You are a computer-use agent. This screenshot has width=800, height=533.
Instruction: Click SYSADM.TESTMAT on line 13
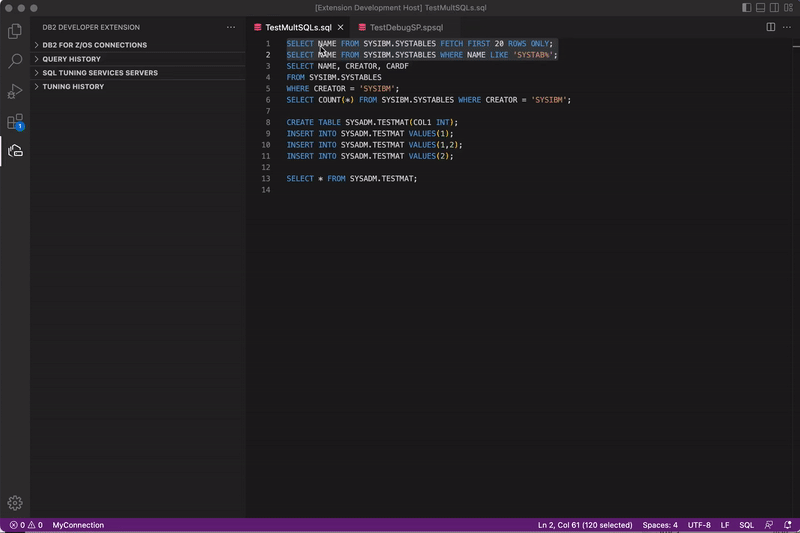381,179
